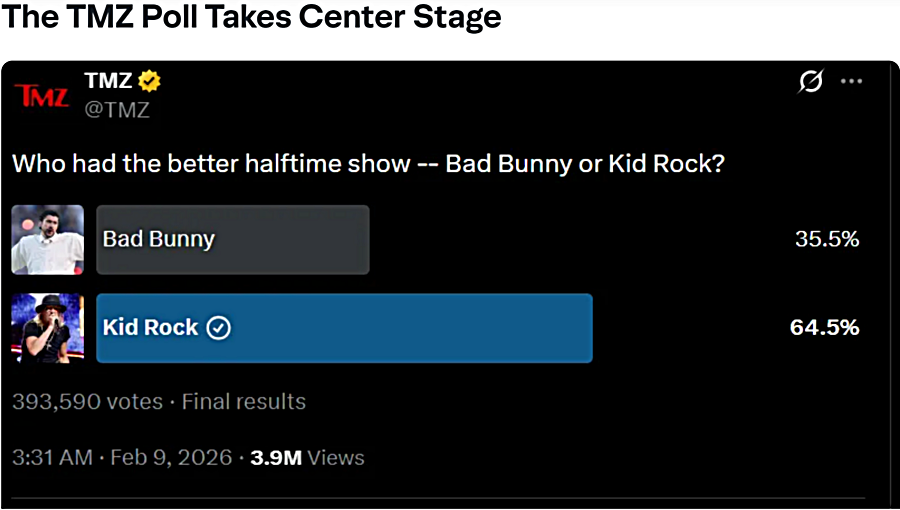Click the Bad Bunny photo thumbnail
Viewport: 900px width, 510px height.
tap(47, 240)
